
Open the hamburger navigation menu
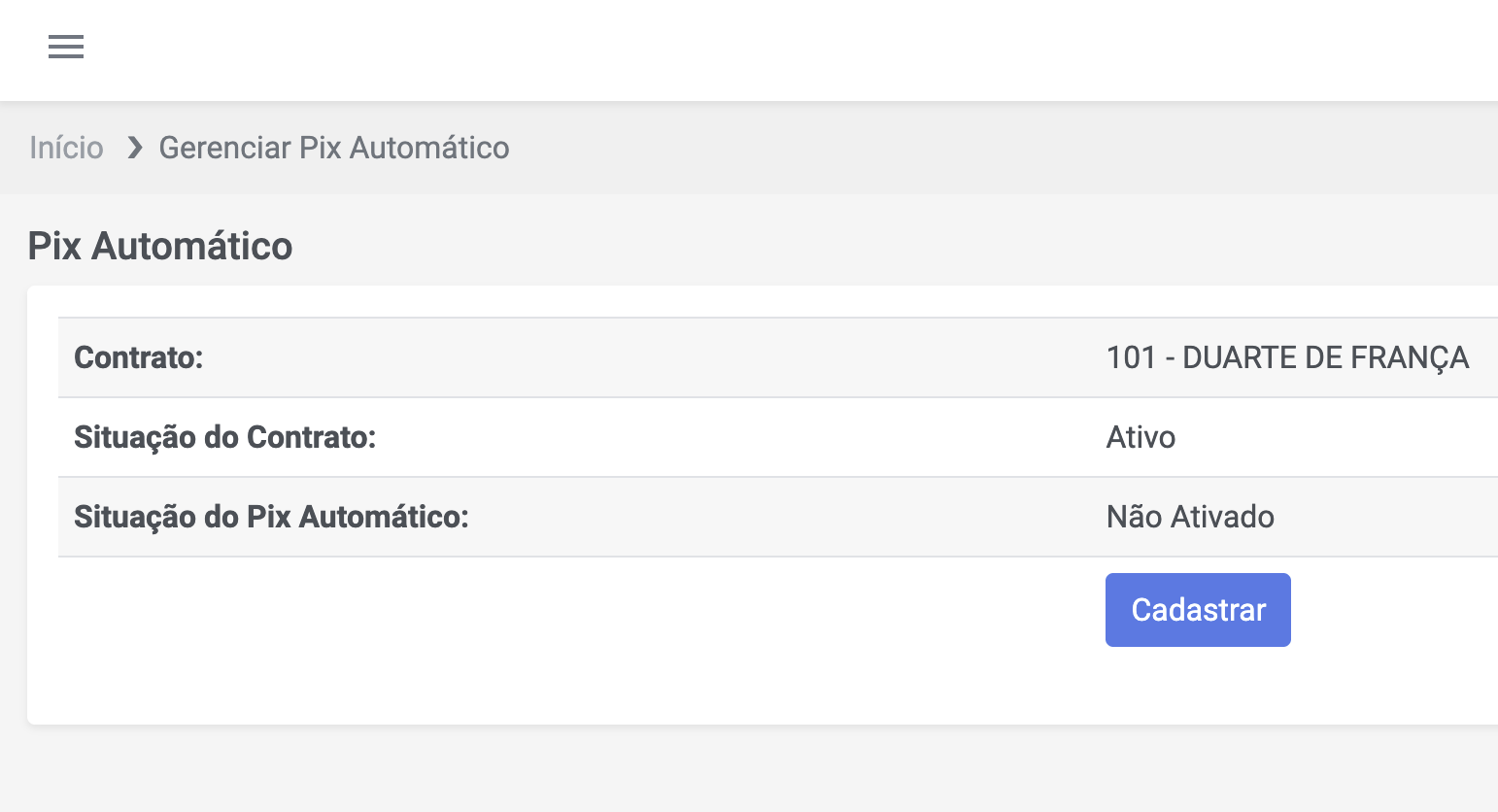pos(66,47)
